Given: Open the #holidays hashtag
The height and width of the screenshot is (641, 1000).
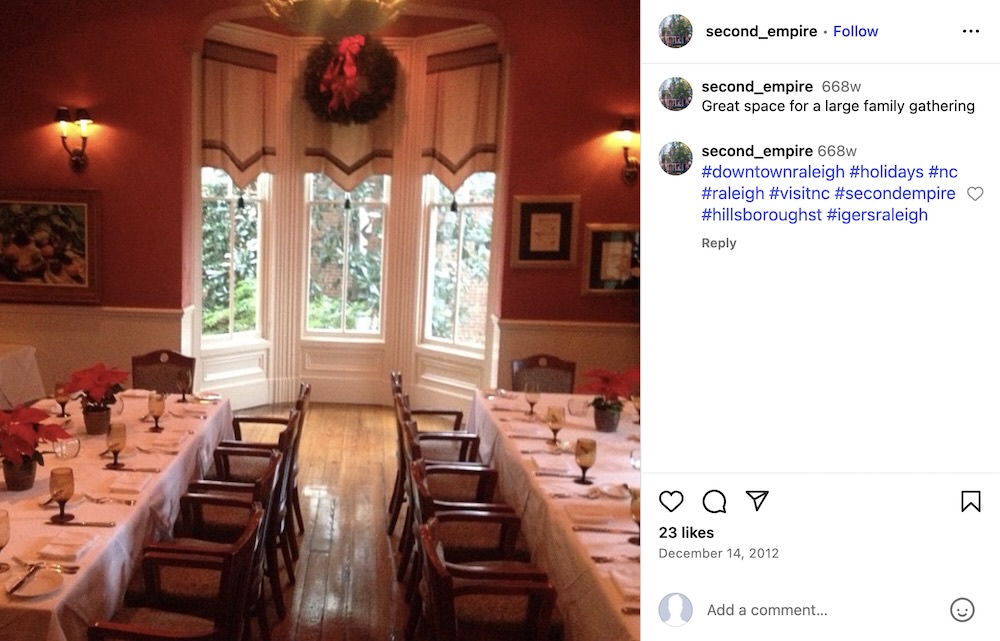Looking at the screenshot, I should click(886, 172).
